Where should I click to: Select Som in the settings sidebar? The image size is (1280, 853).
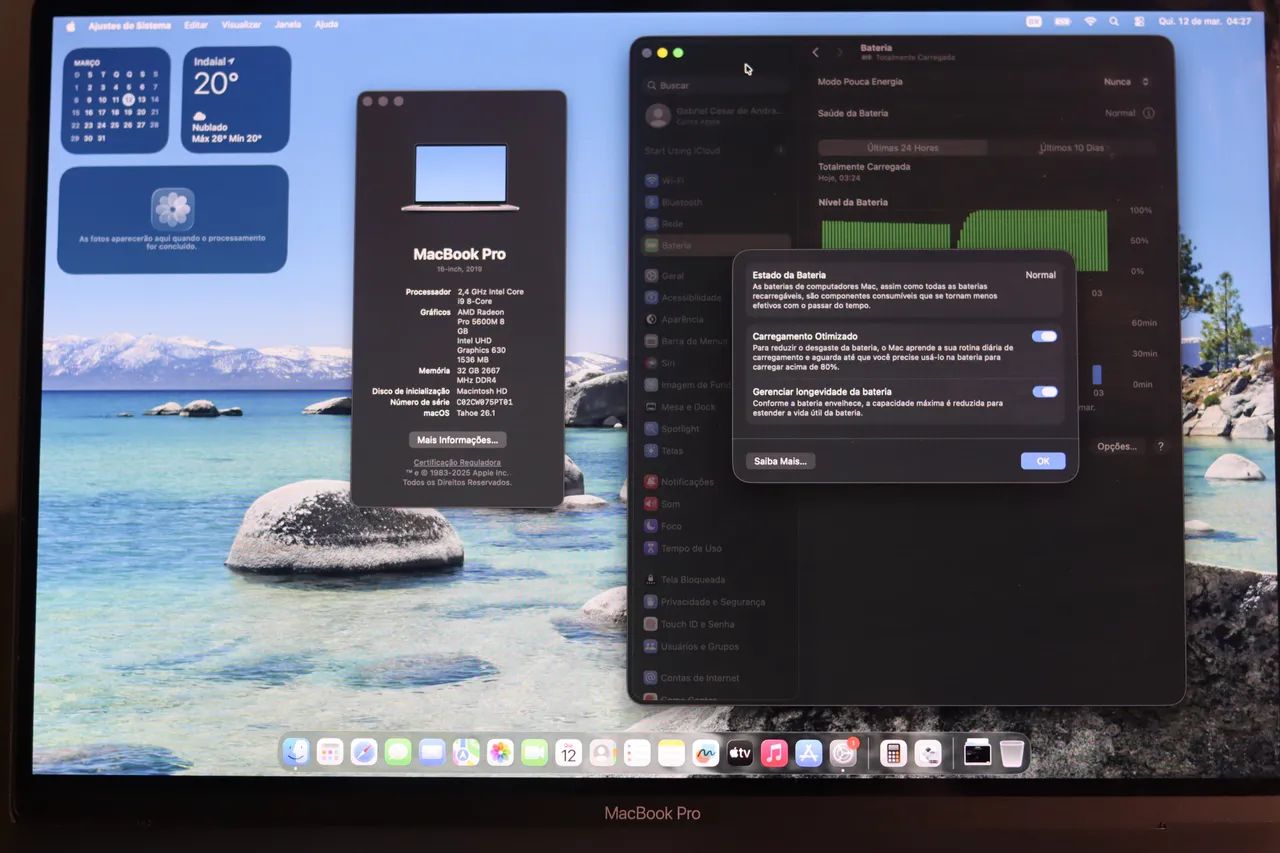point(716,504)
